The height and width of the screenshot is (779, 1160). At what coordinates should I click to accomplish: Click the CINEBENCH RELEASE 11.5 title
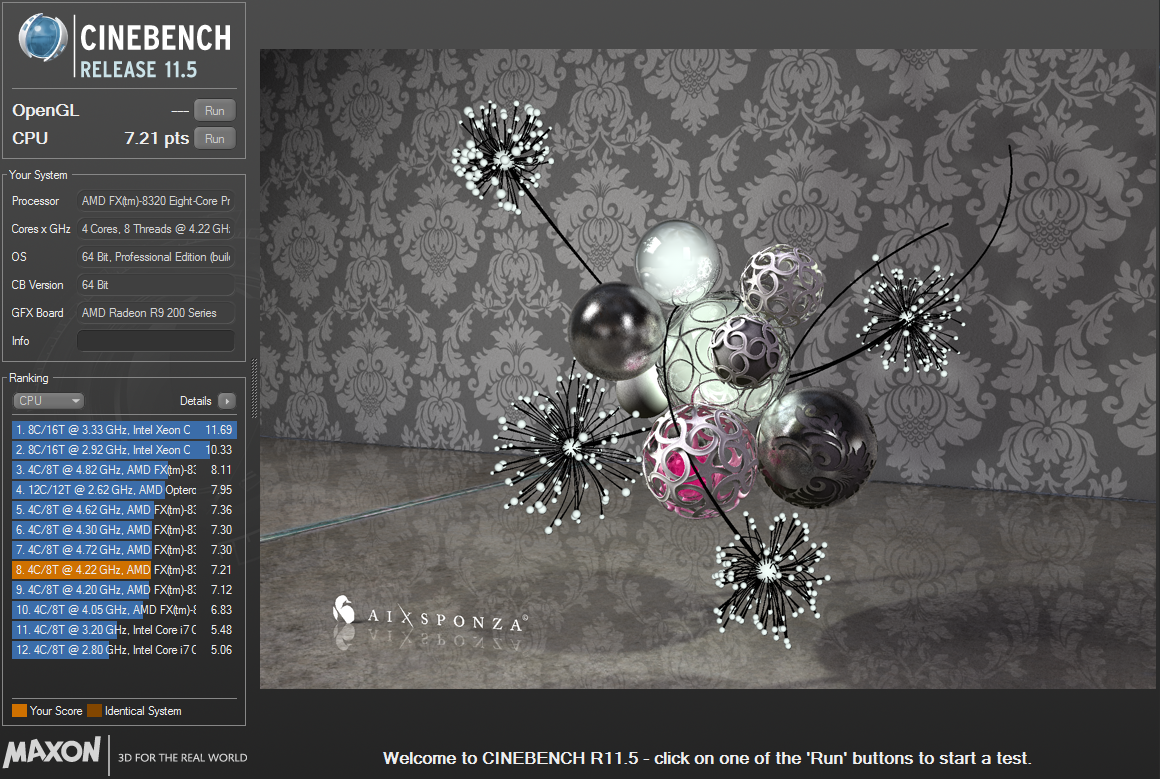(x=155, y=51)
